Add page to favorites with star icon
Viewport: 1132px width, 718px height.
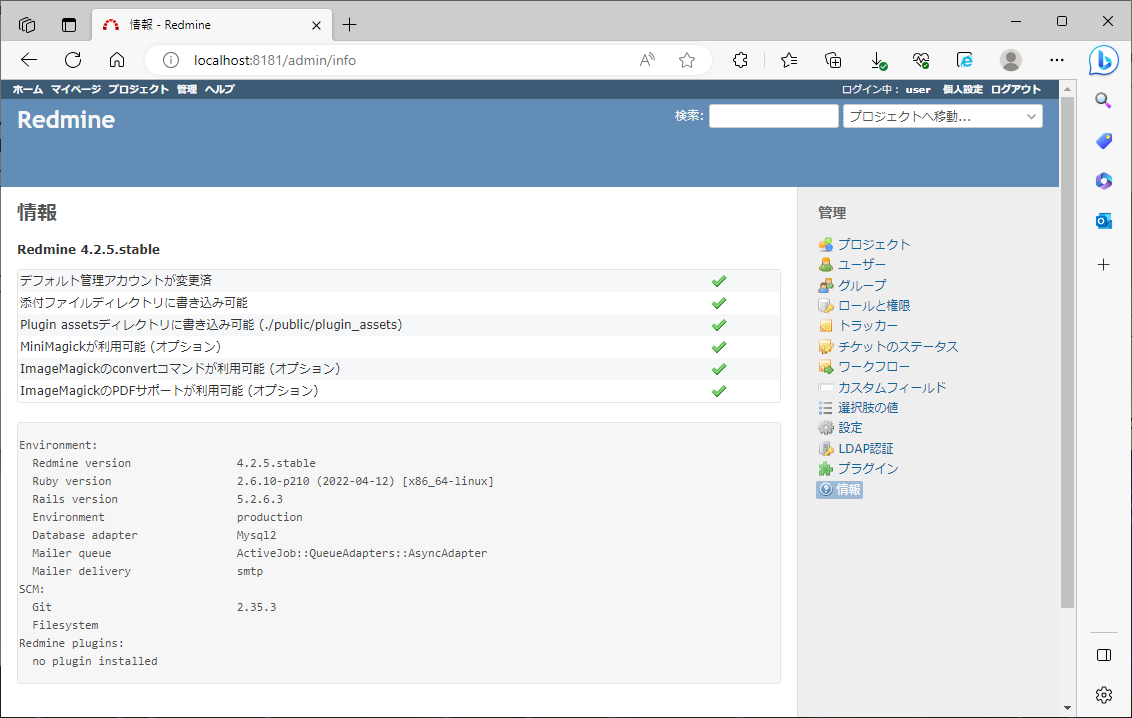tap(687, 60)
